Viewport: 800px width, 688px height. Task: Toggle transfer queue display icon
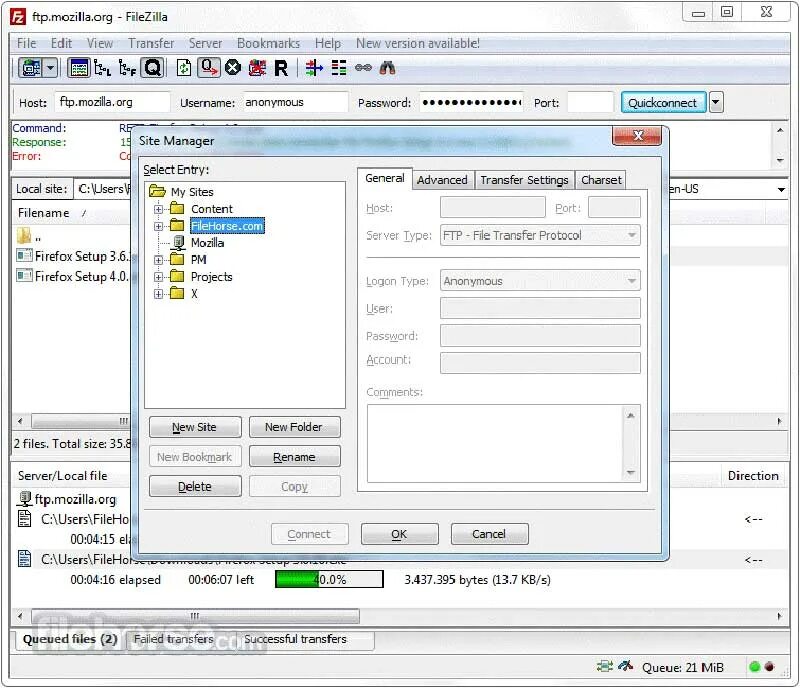[153, 67]
